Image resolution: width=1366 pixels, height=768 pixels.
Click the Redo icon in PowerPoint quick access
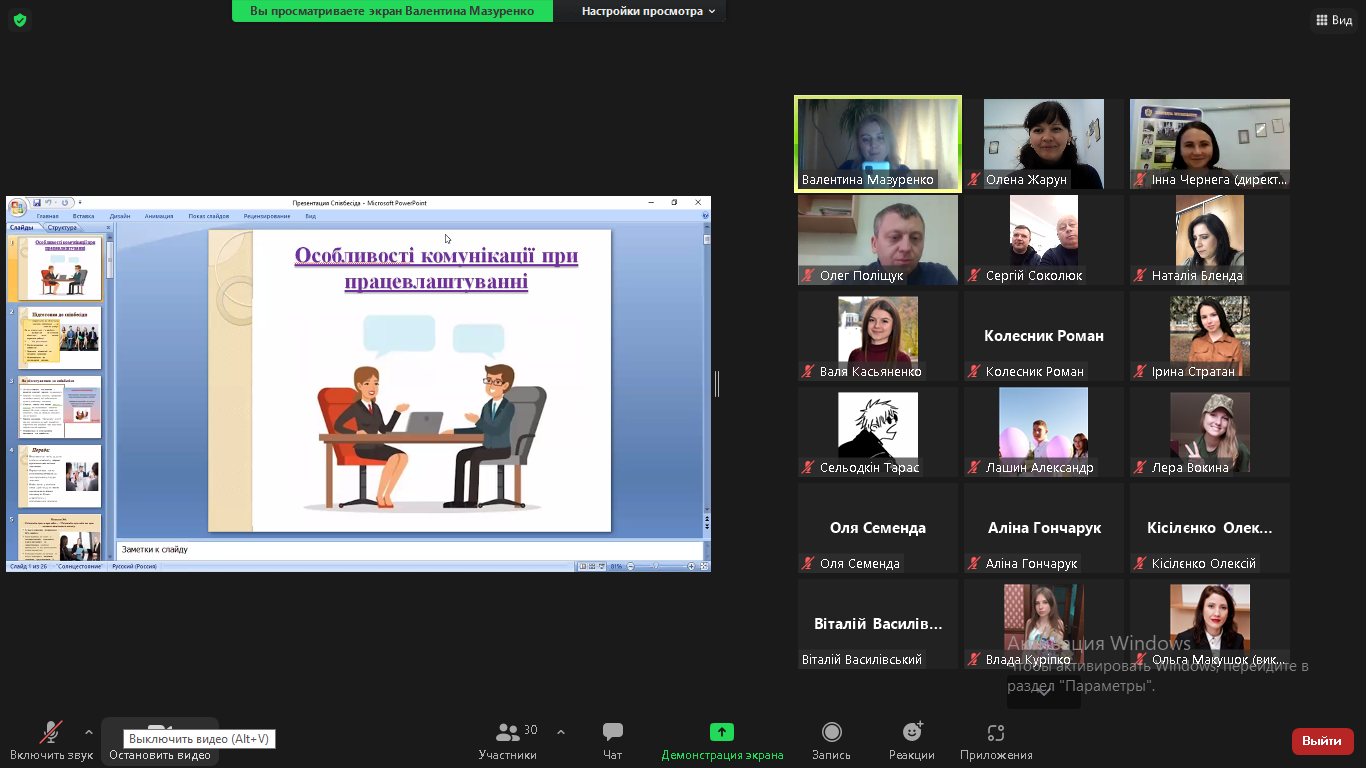click(64, 203)
